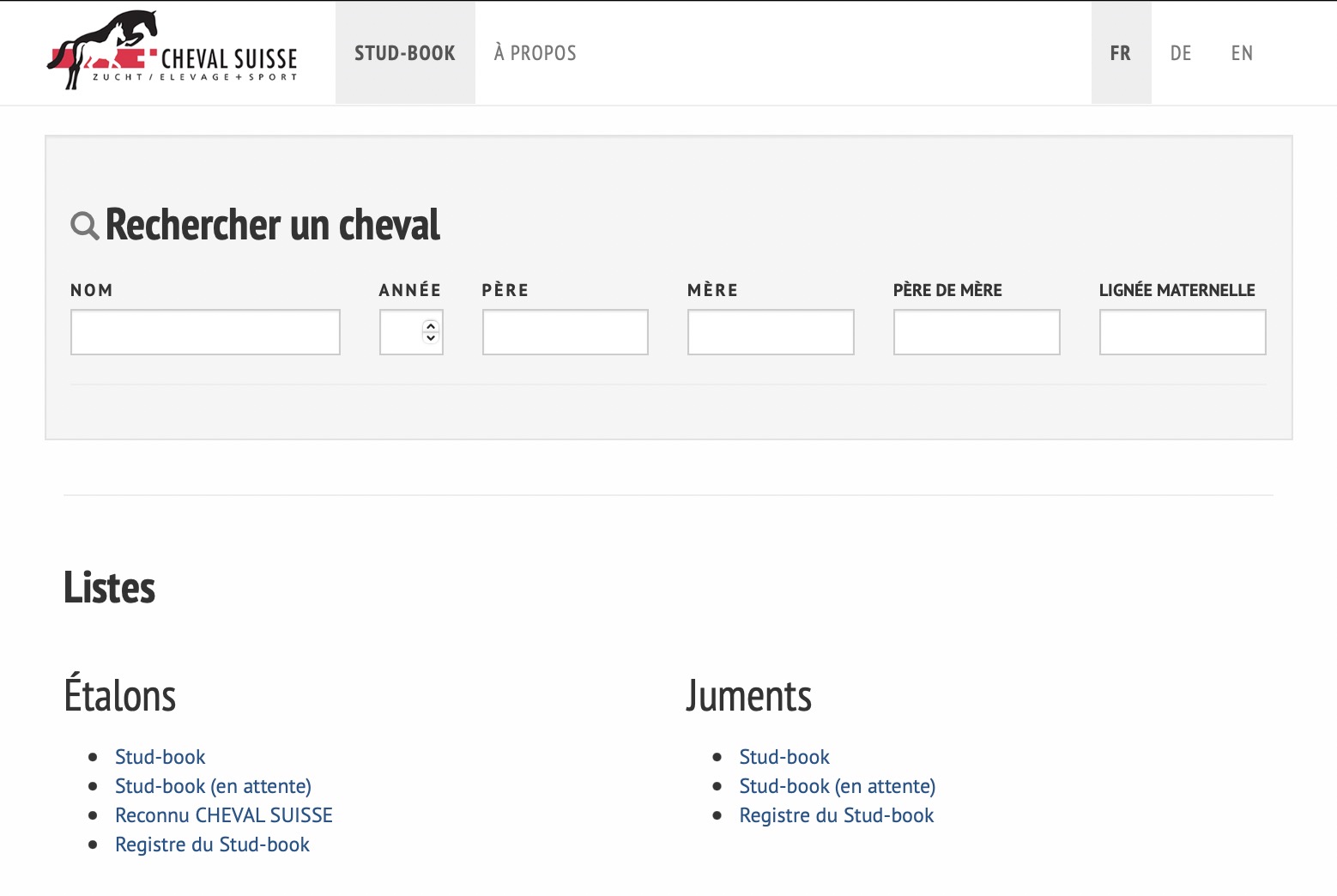This screenshot has height=896, width=1337.
Task: Click the Lignée Maternelle input field
Action: point(1183,332)
